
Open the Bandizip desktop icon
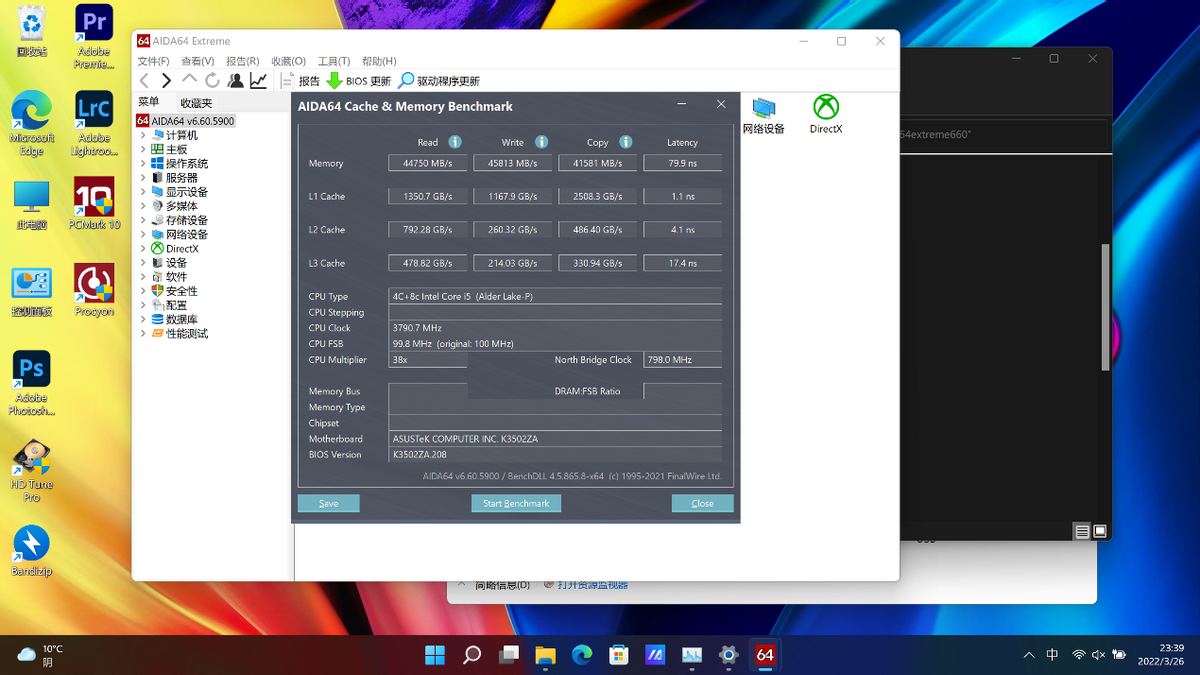31,551
